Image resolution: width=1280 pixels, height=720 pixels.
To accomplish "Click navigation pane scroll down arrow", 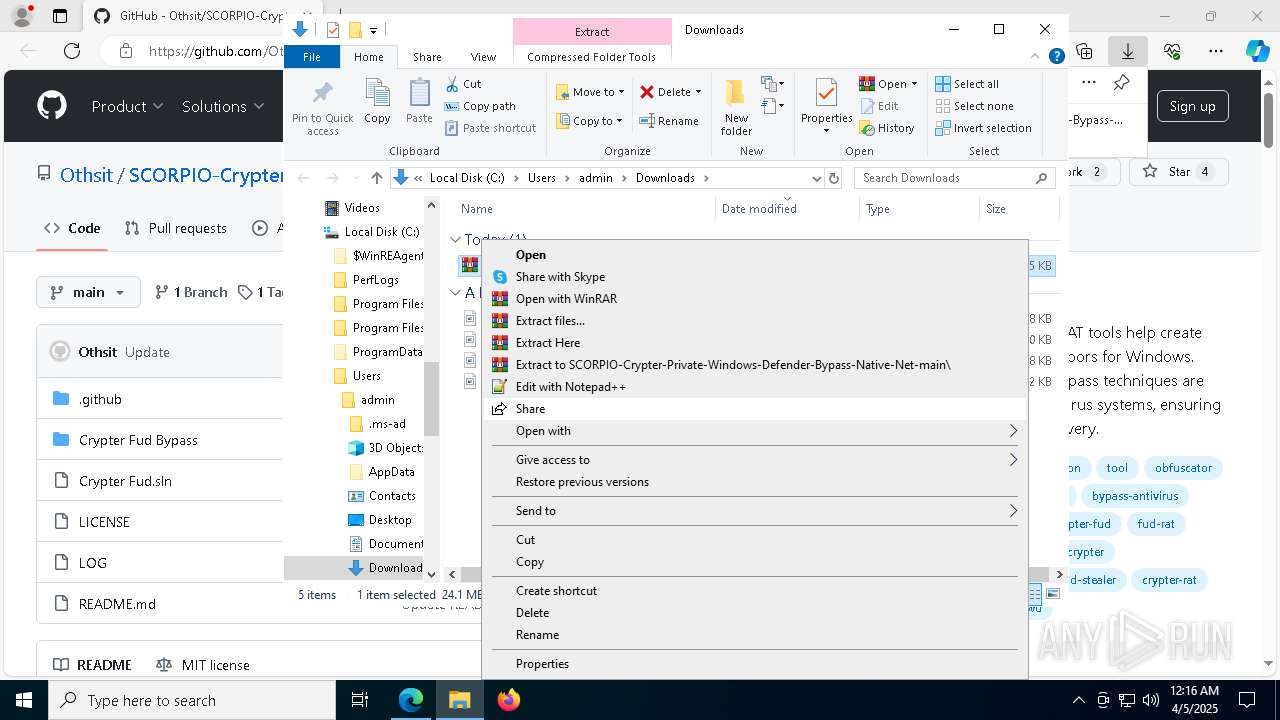I will 432,574.
